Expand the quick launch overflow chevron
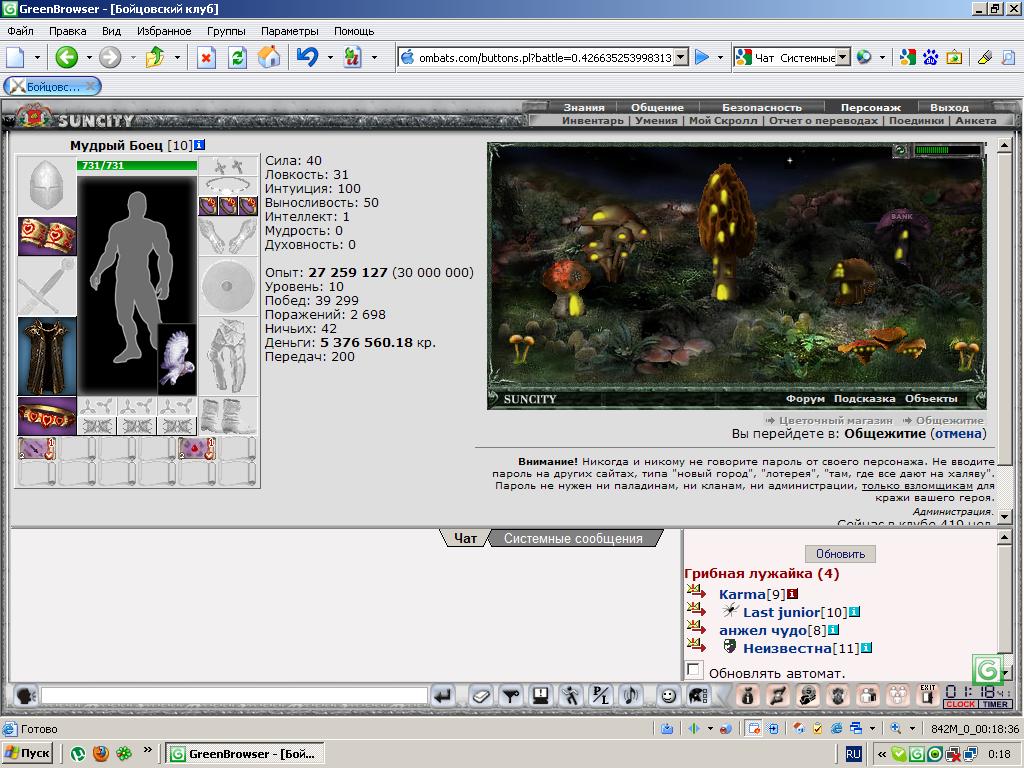Image resolution: width=1024 pixels, height=768 pixels. coord(148,750)
